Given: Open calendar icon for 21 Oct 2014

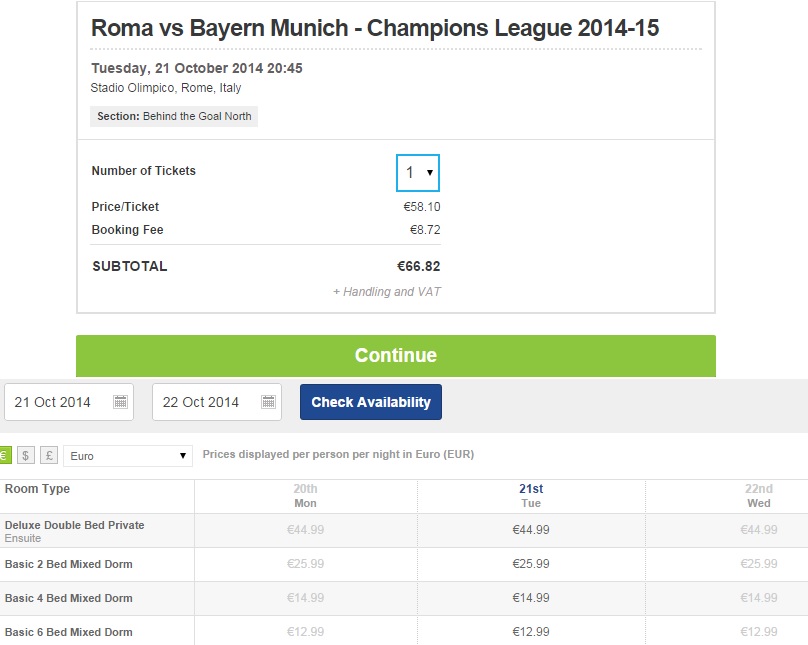Looking at the screenshot, I should [120, 402].
